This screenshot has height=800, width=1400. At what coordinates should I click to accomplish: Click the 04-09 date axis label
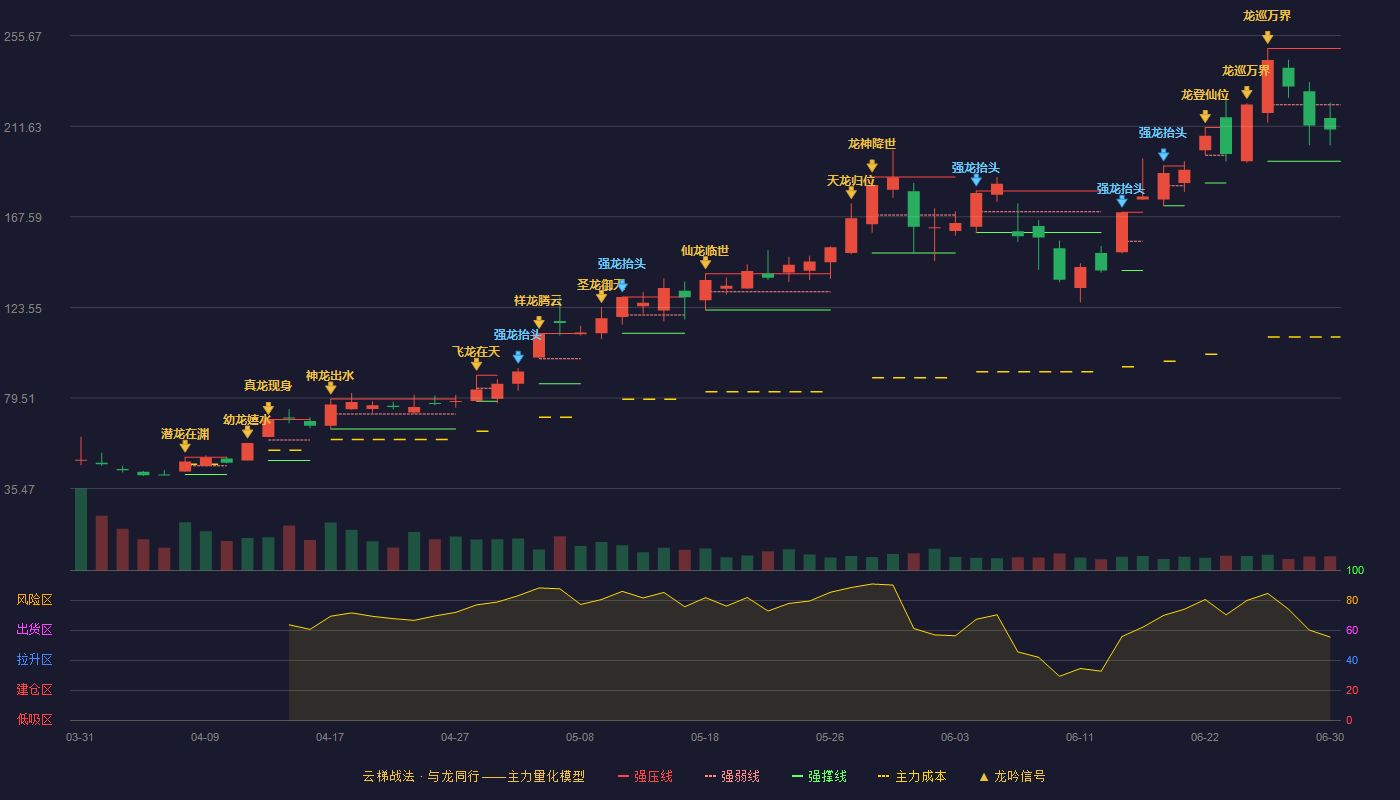(205, 737)
